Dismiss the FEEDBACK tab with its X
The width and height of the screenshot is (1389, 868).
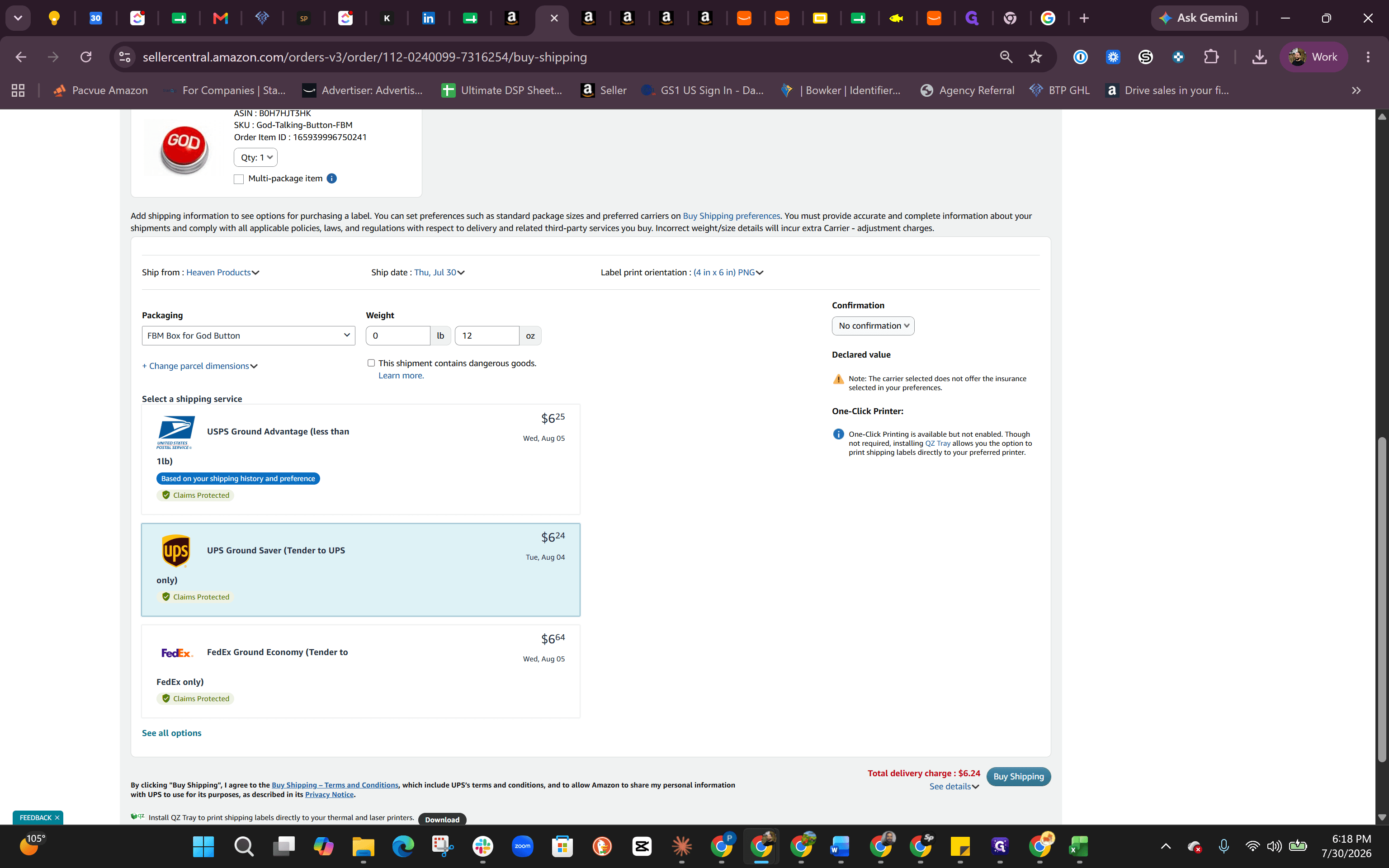coord(57,817)
